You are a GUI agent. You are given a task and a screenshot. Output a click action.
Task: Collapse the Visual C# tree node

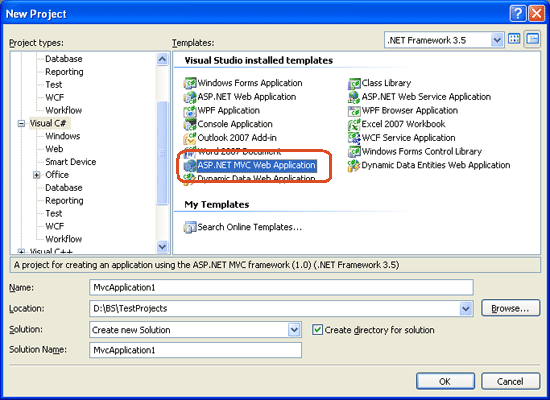click(x=21, y=124)
